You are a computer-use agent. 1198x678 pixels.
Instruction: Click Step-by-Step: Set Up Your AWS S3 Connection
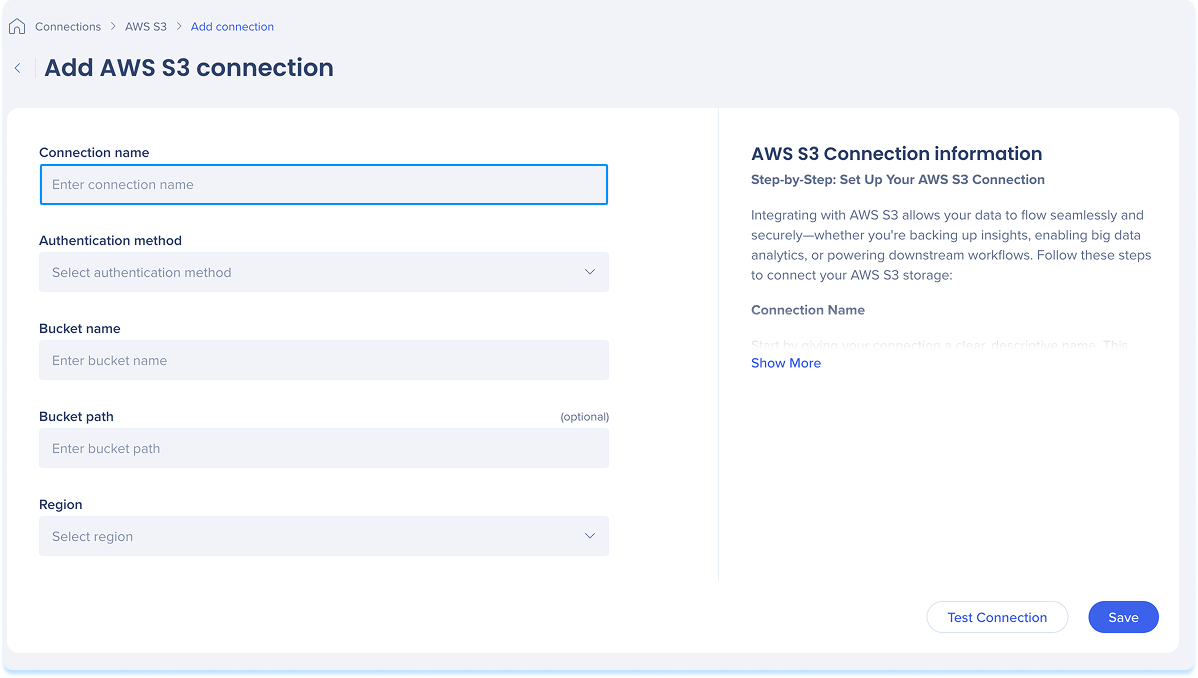(898, 180)
